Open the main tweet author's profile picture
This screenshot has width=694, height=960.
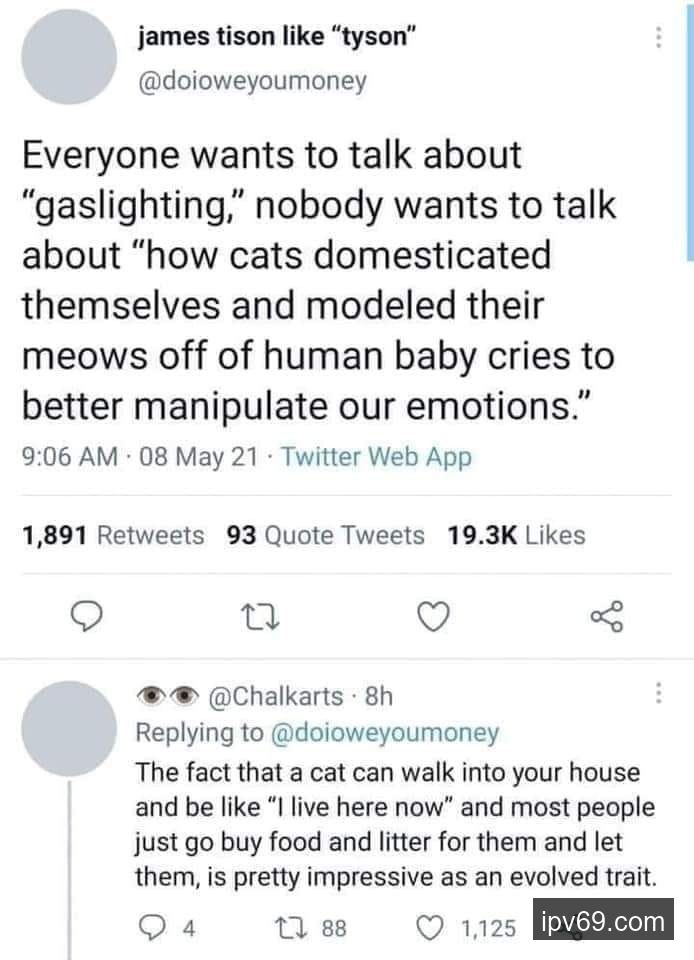[x=68, y=57]
